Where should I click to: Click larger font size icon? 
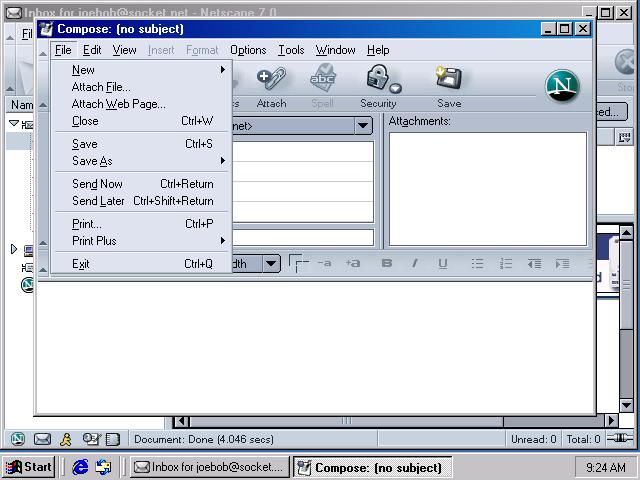(x=353, y=263)
